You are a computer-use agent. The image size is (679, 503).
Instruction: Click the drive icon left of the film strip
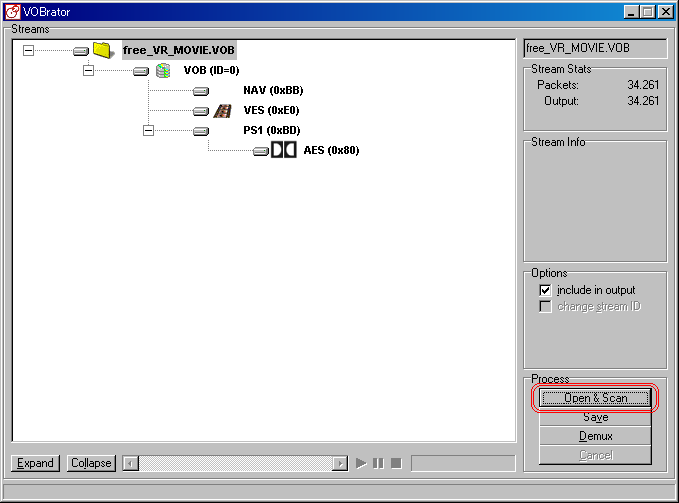[x=200, y=111]
